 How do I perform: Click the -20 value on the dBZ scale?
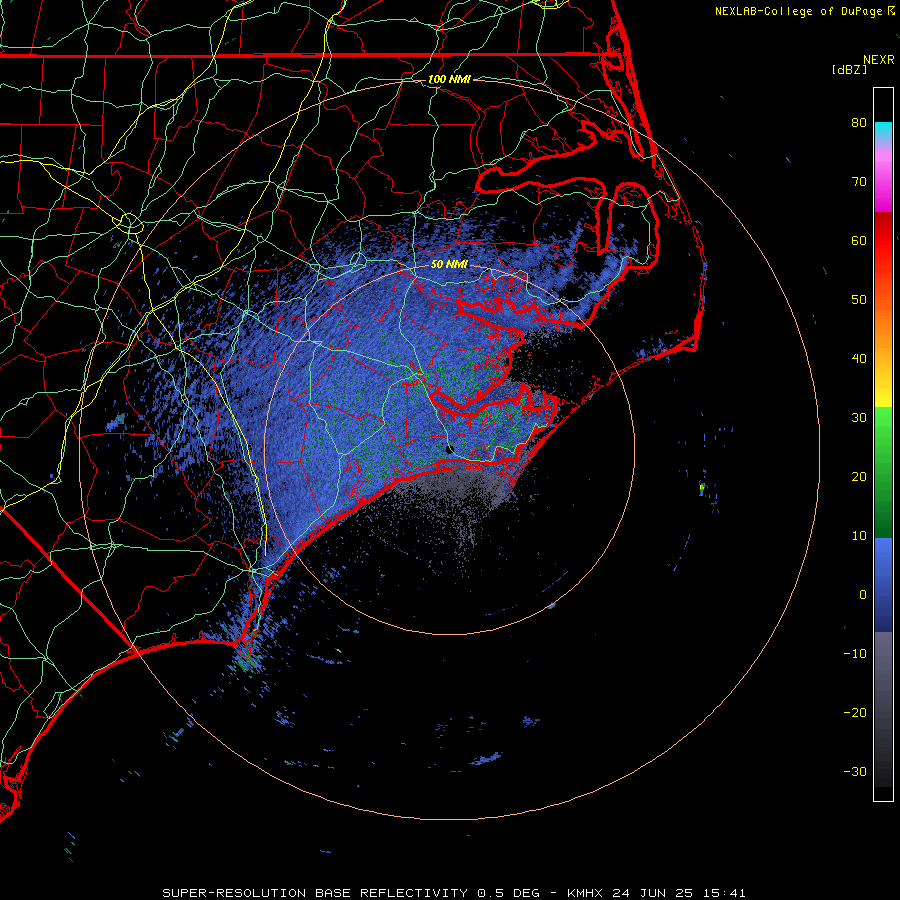(855, 713)
